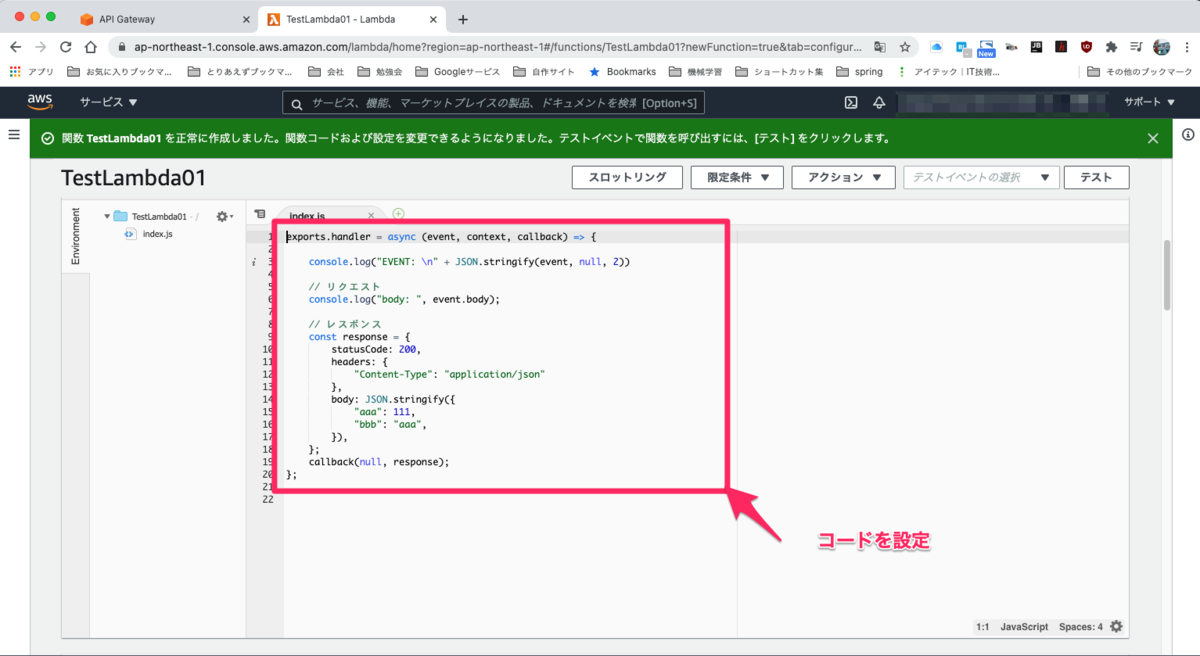Bookmark this page with star icon
Viewport: 1200px width, 656px height.
point(905,47)
